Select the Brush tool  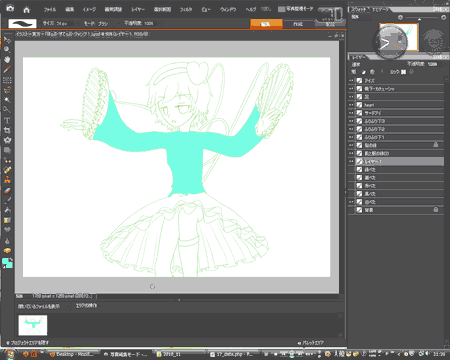click(x=7, y=200)
